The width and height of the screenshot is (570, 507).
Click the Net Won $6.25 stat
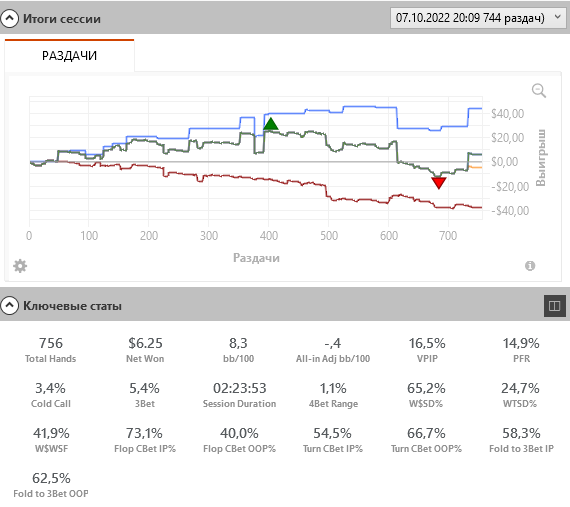point(145,350)
